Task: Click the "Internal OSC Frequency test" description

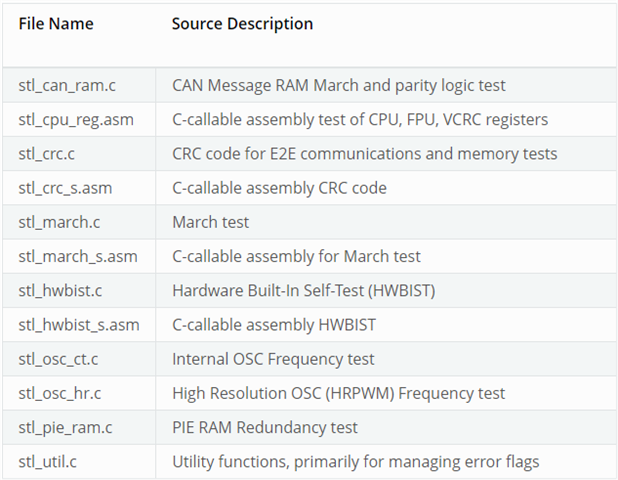Action: [273, 359]
